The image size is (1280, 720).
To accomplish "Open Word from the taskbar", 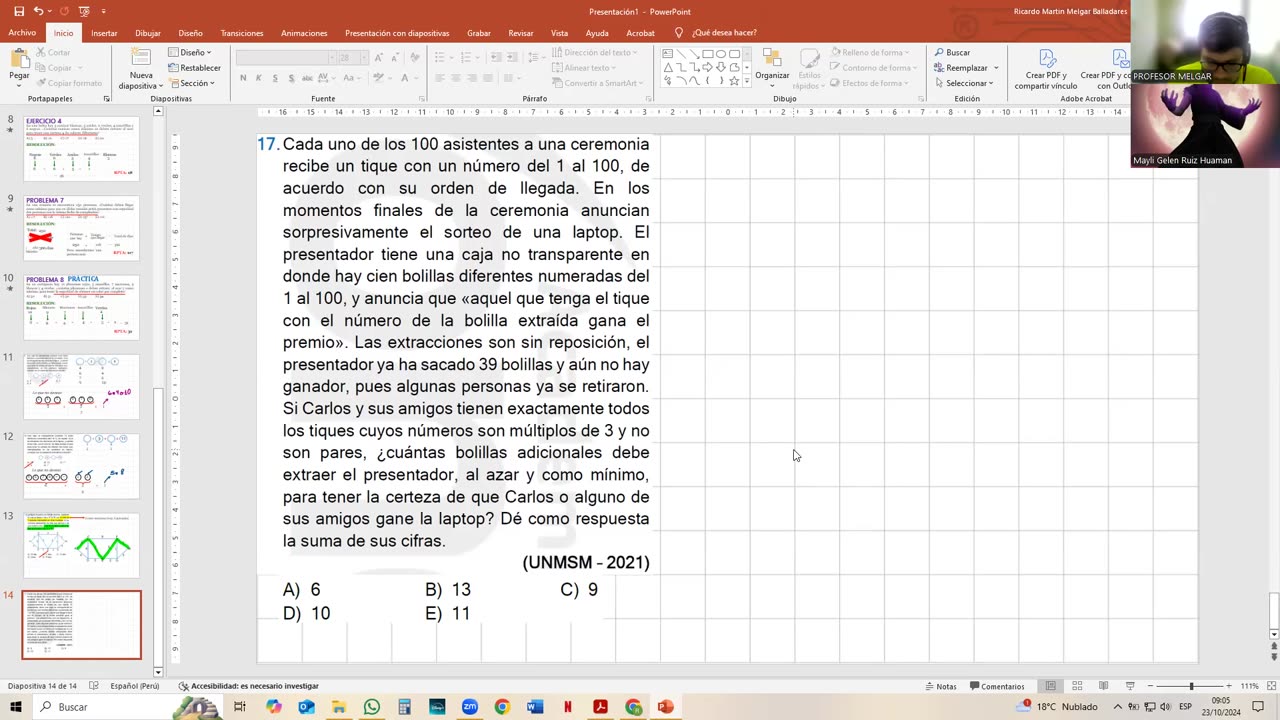I will pyautogui.click(x=535, y=707).
